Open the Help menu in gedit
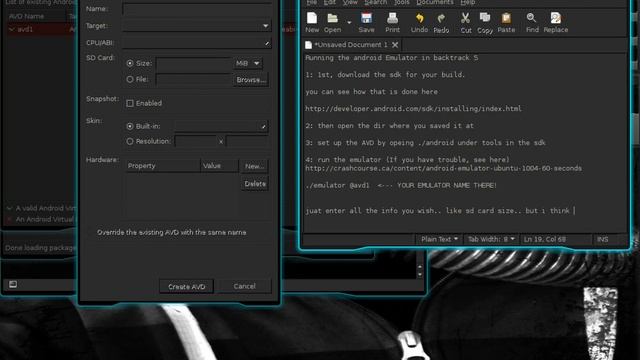 click(468, 2)
